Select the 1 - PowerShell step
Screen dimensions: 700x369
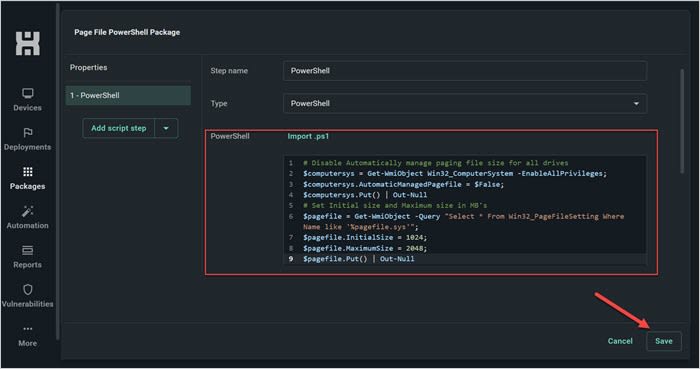[128, 95]
